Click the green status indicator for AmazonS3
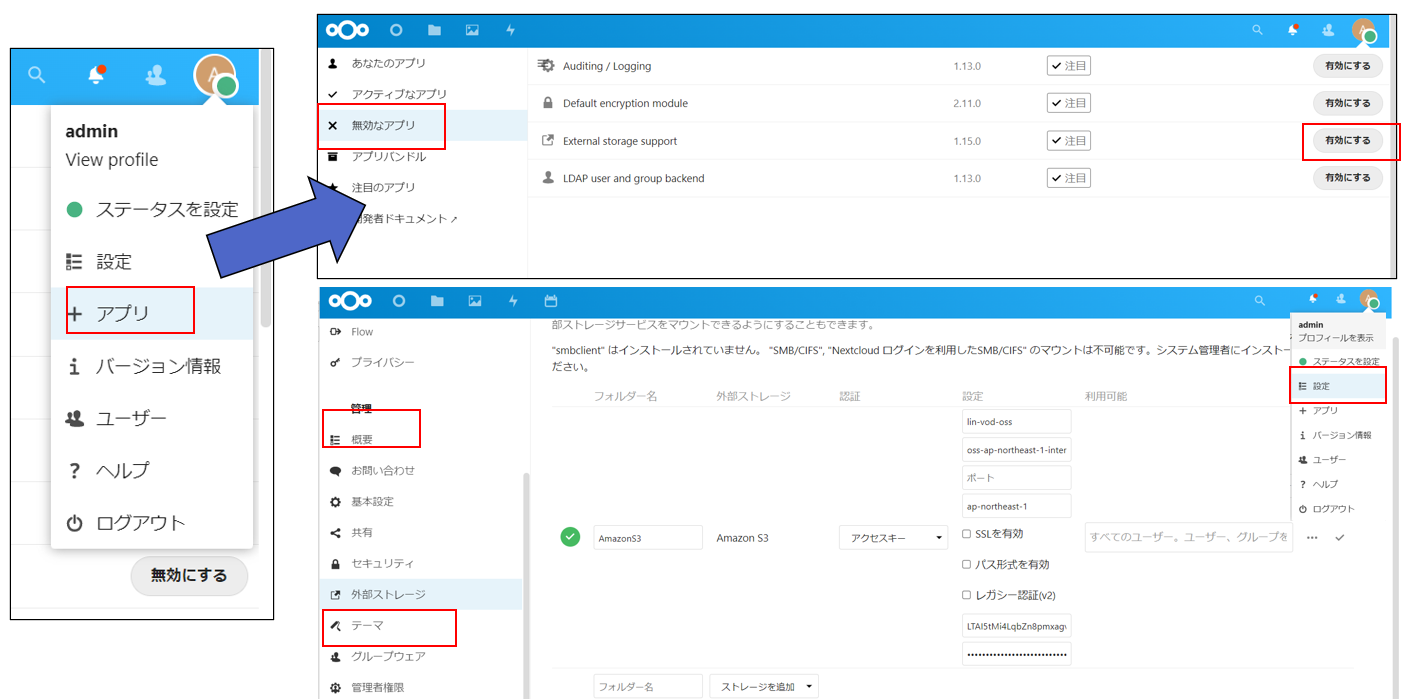Image resolution: width=1409 pixels, height=699 pixels. coord(570,538)
